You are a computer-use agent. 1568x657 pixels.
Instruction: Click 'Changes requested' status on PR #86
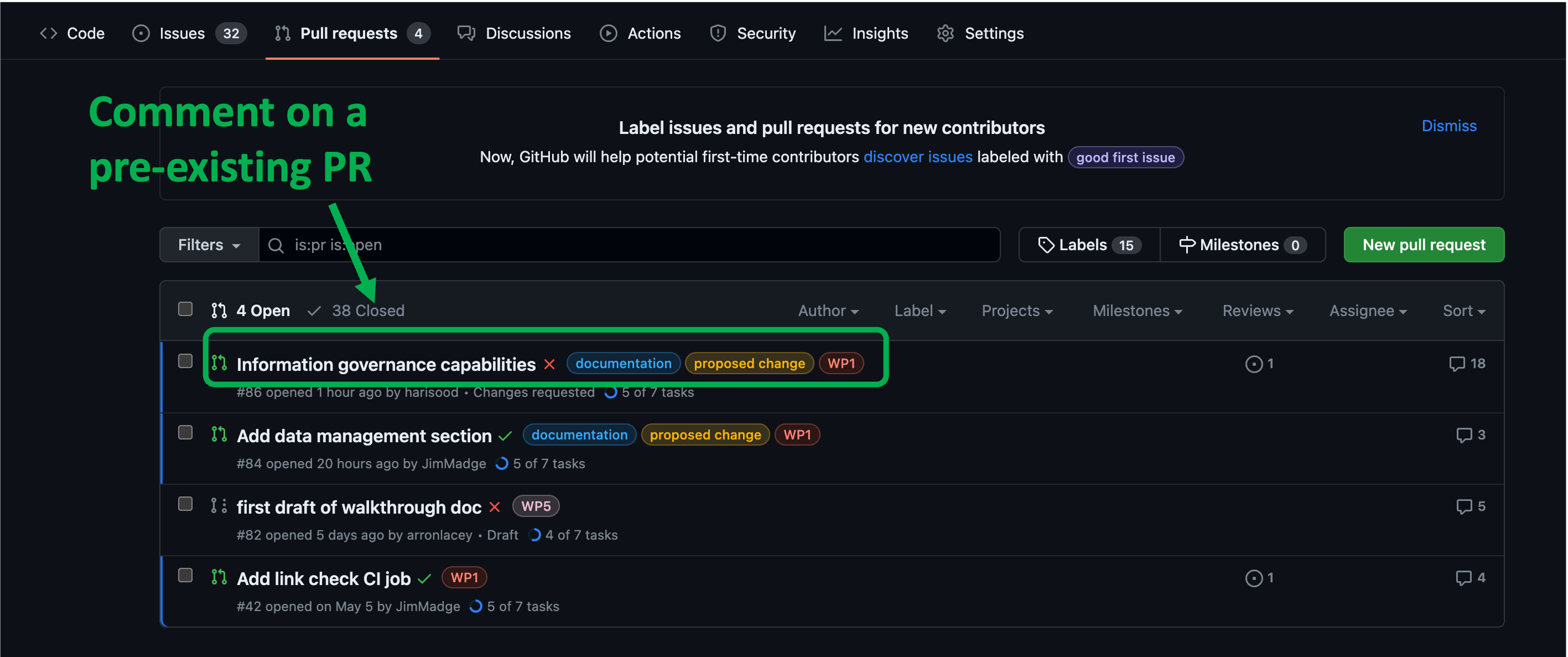[x=534, y=392]
